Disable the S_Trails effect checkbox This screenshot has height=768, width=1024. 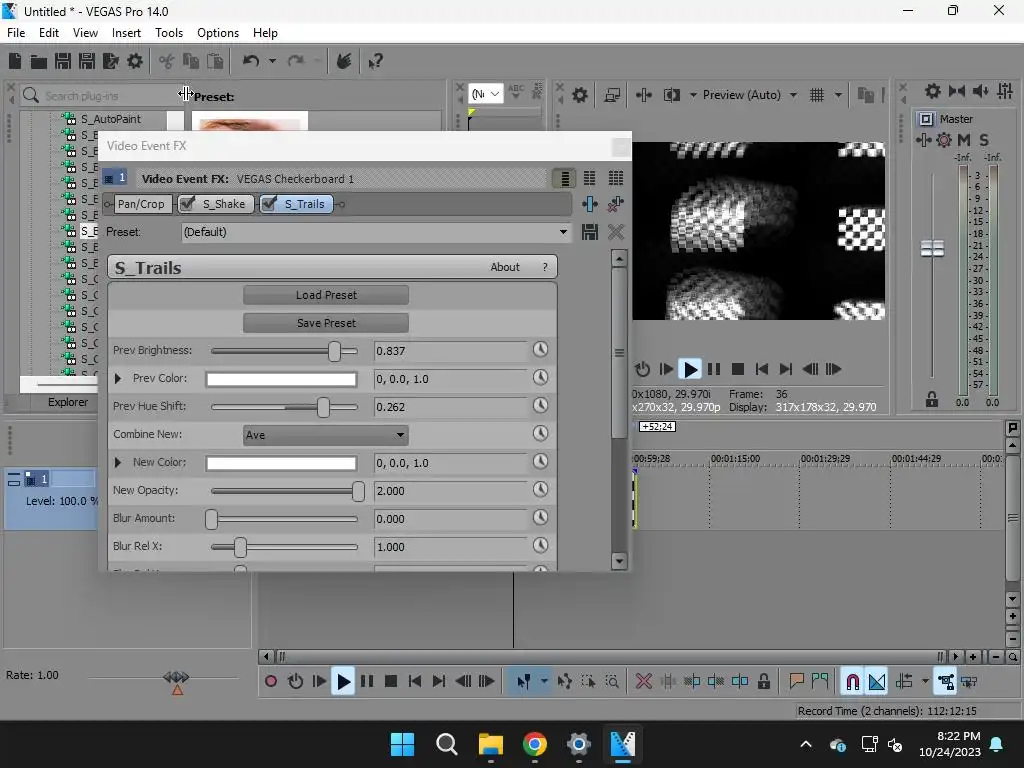click(x=269, y=204)
